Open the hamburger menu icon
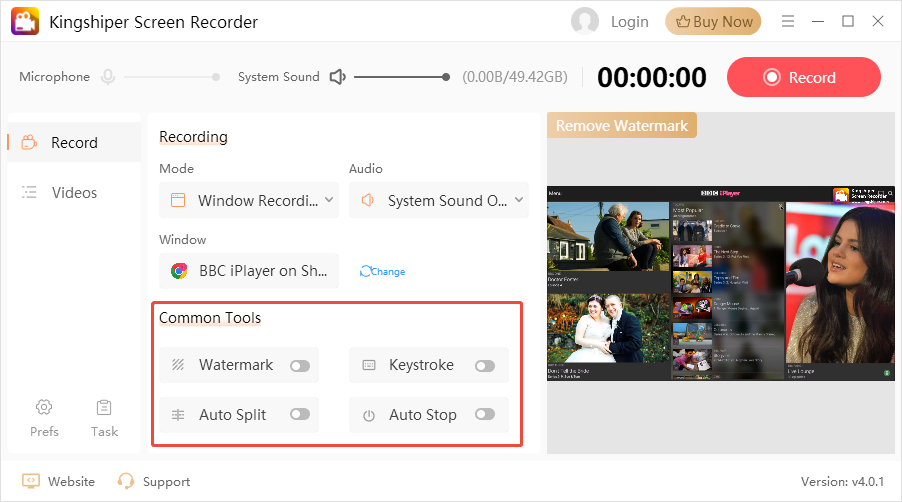This screenshot has width=902, height=502. click(x=788, y=21)
